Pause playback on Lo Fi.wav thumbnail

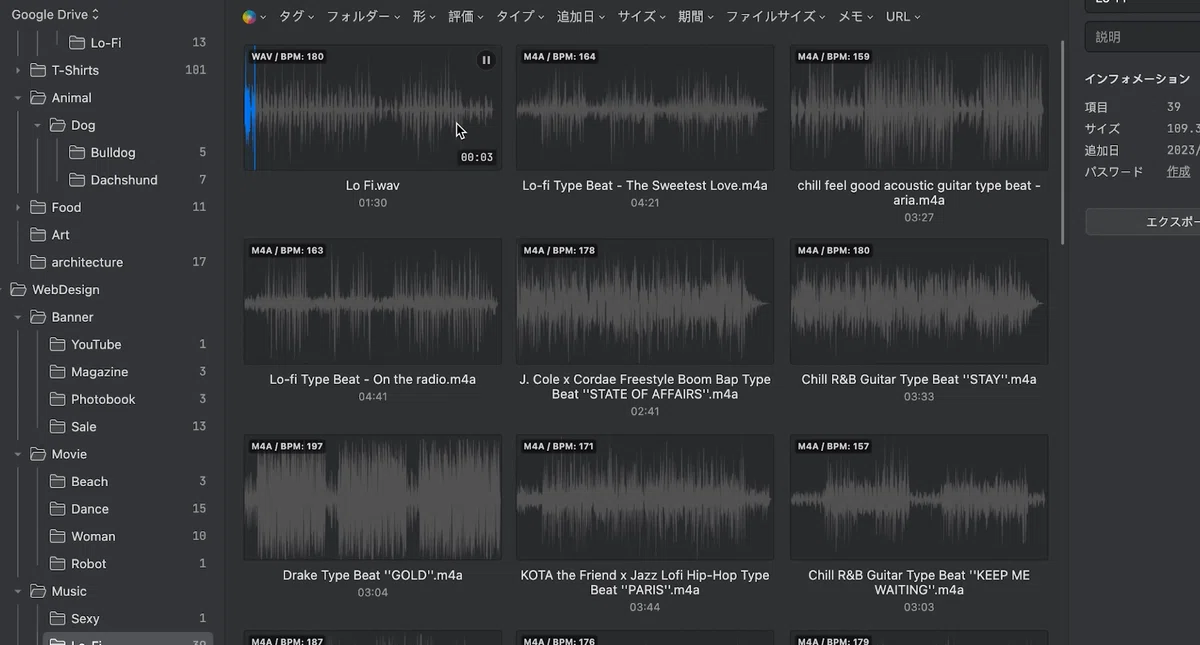(486, 60)
